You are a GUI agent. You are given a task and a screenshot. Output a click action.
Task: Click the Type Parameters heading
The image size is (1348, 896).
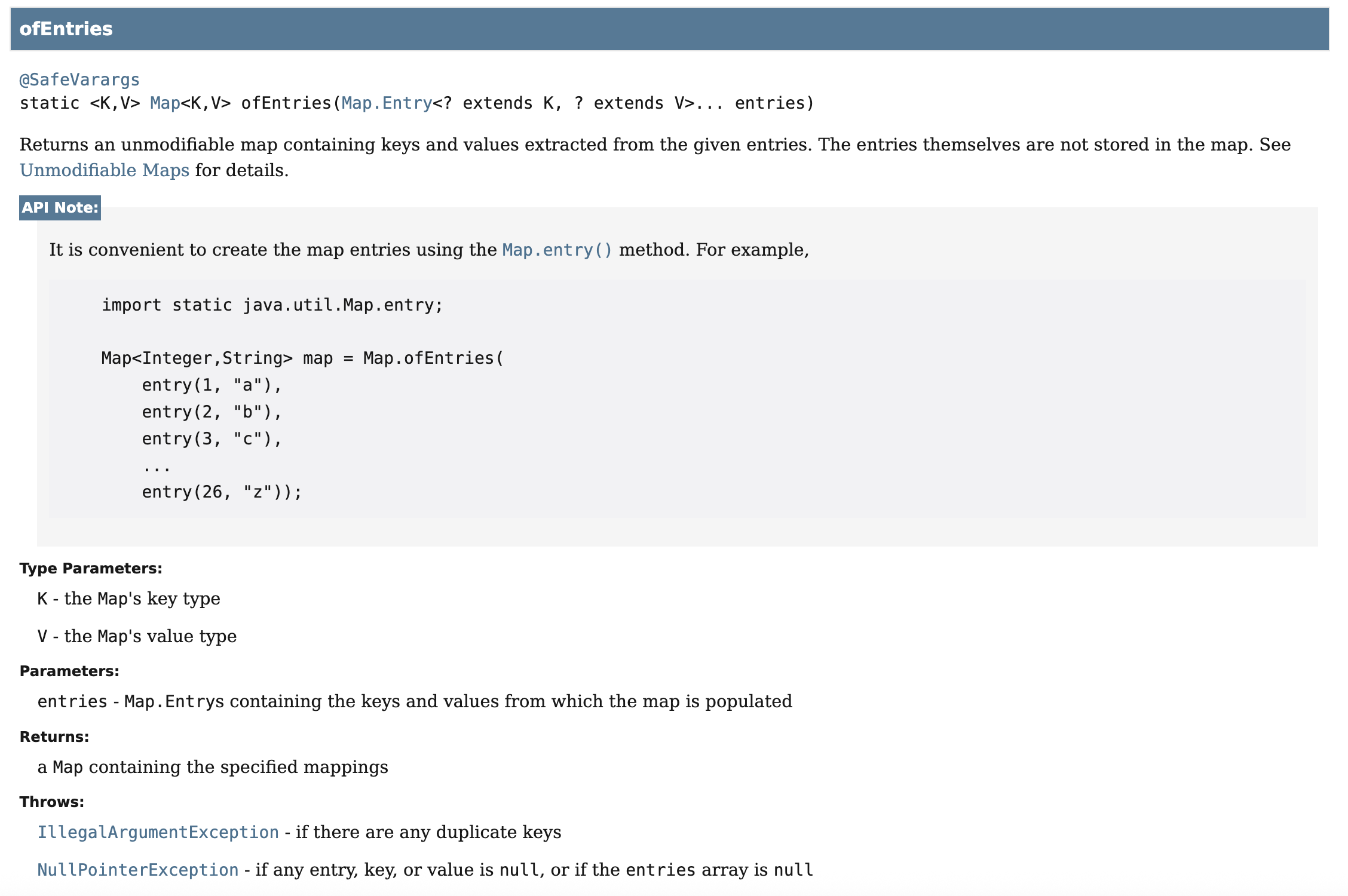pos(91,569)
